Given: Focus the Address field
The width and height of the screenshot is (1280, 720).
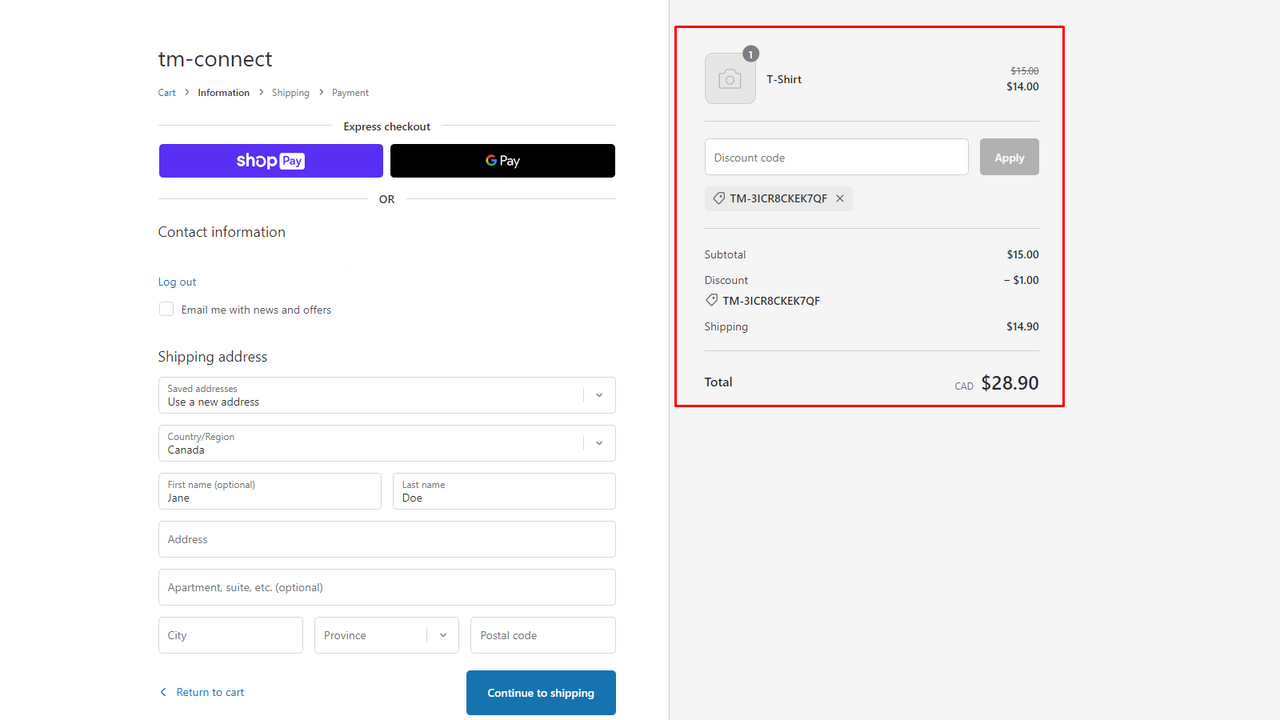Looking at the screenshot, I should click(387, 539).
